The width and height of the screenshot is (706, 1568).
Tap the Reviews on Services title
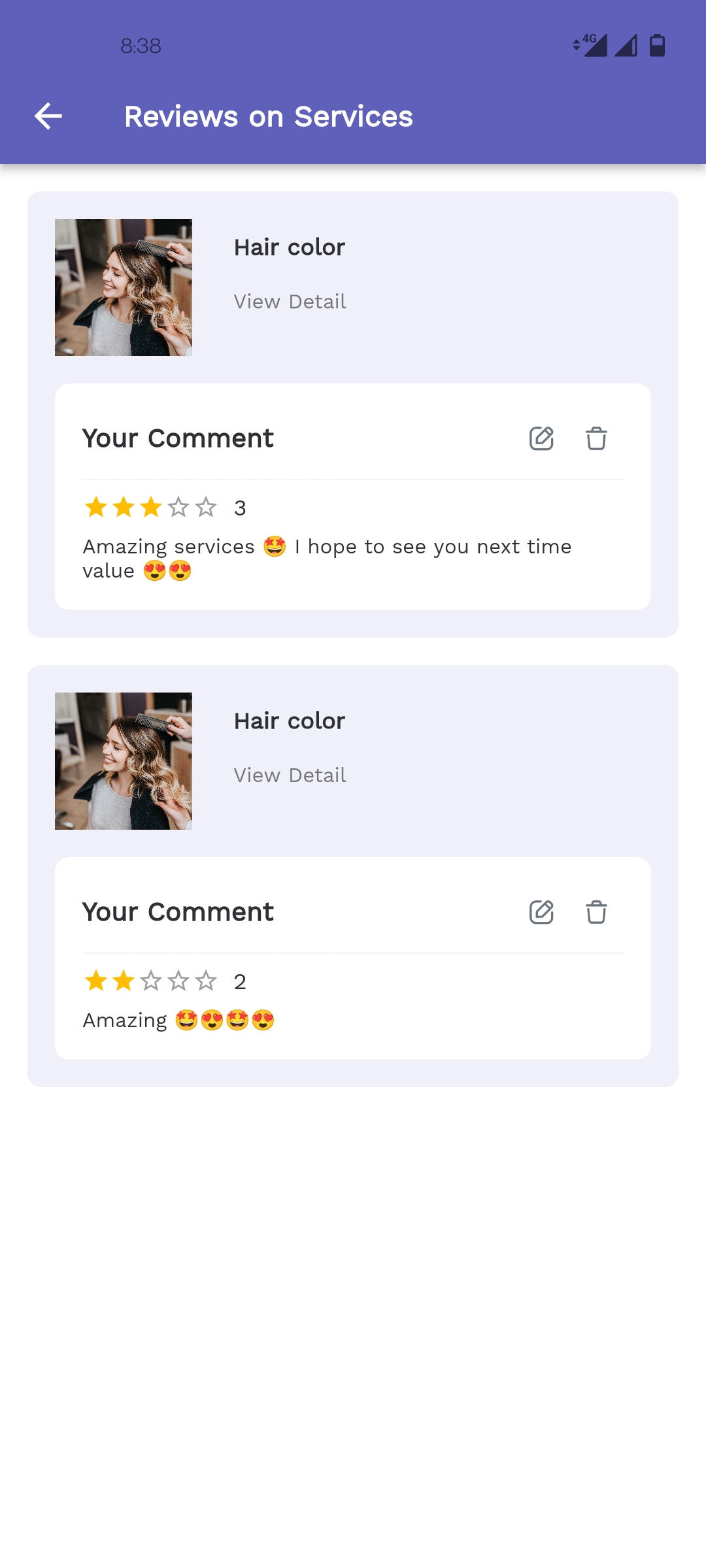(269, 117)
